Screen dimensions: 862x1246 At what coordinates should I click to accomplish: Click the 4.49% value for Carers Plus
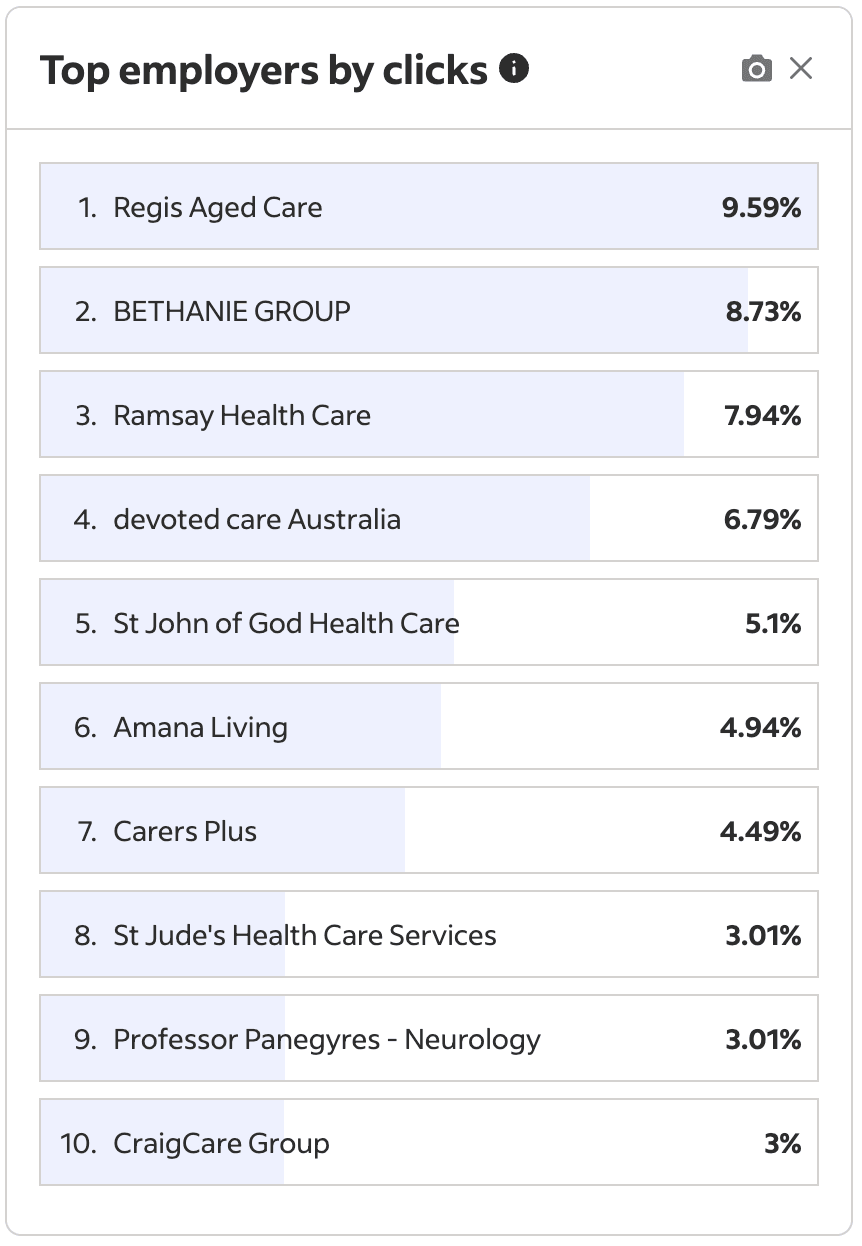click(760, 831)
